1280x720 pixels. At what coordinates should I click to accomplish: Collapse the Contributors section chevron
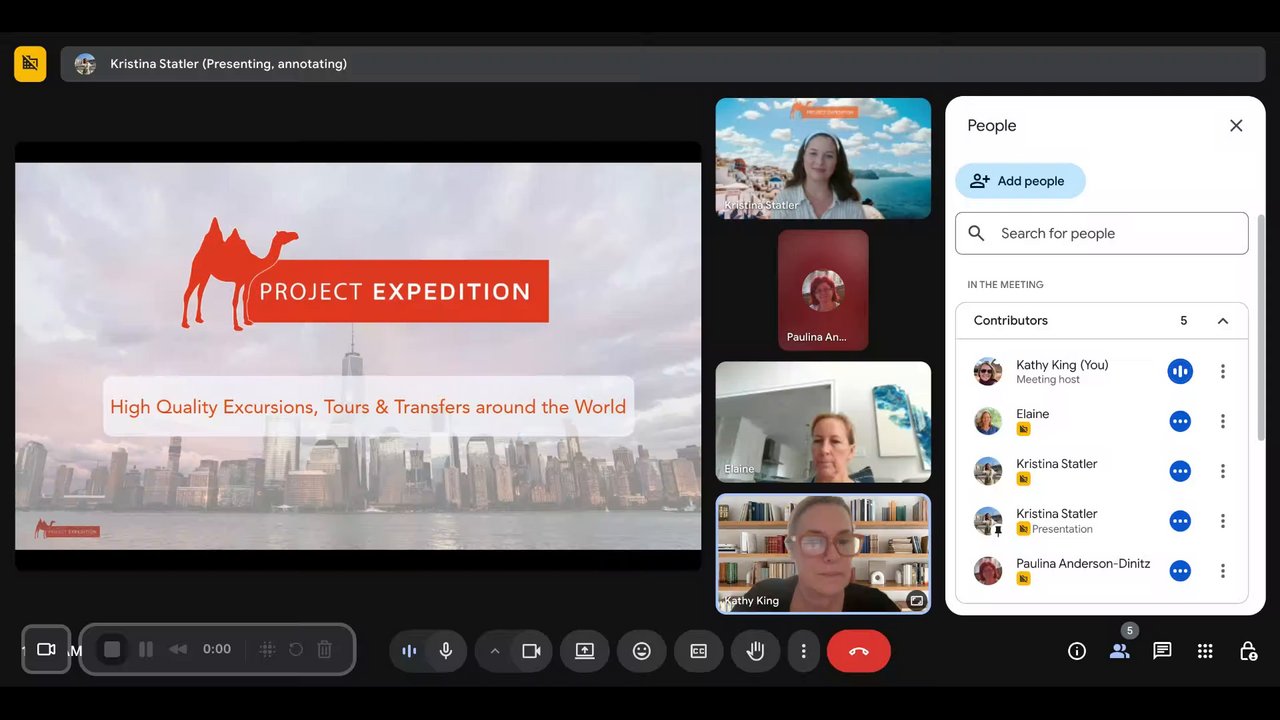pos(1222,321)
